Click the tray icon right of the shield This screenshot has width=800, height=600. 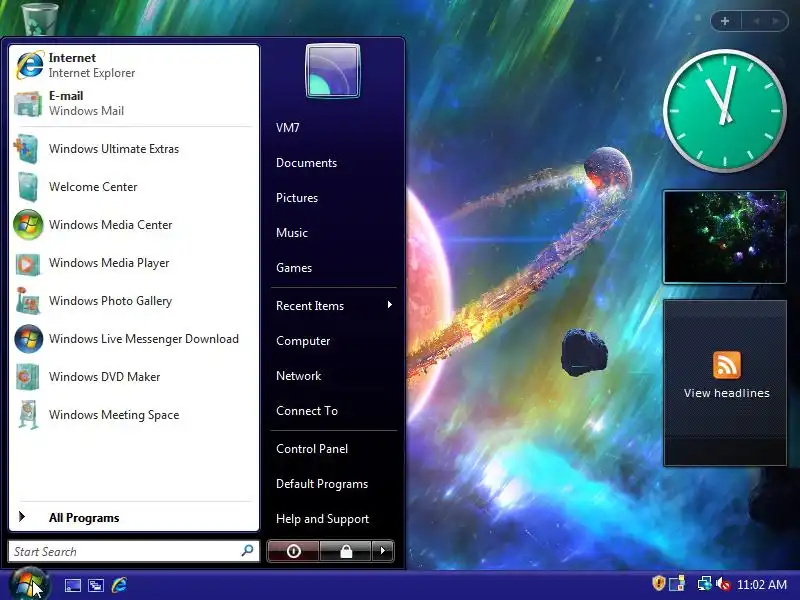coord(677,584)
